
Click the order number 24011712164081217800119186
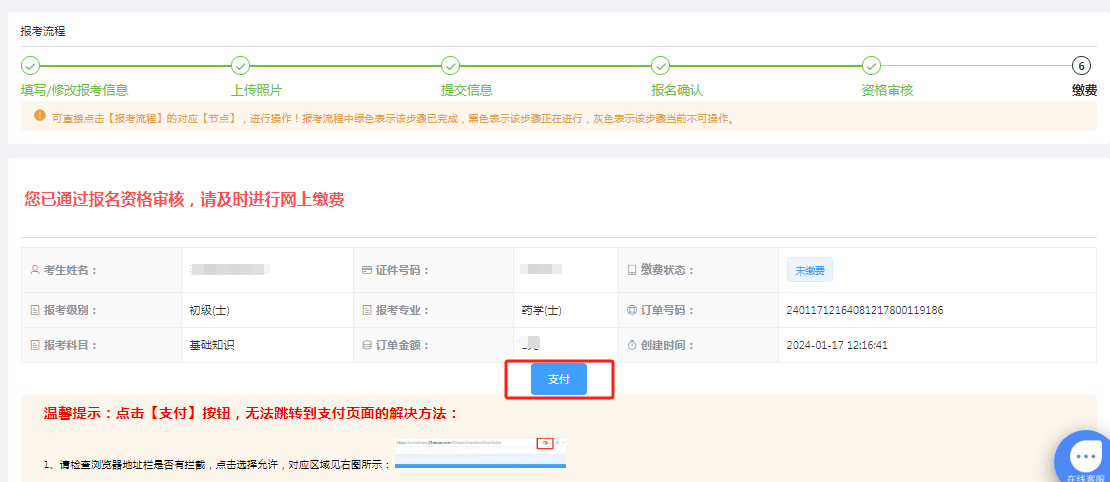click(x=865, y=310)
